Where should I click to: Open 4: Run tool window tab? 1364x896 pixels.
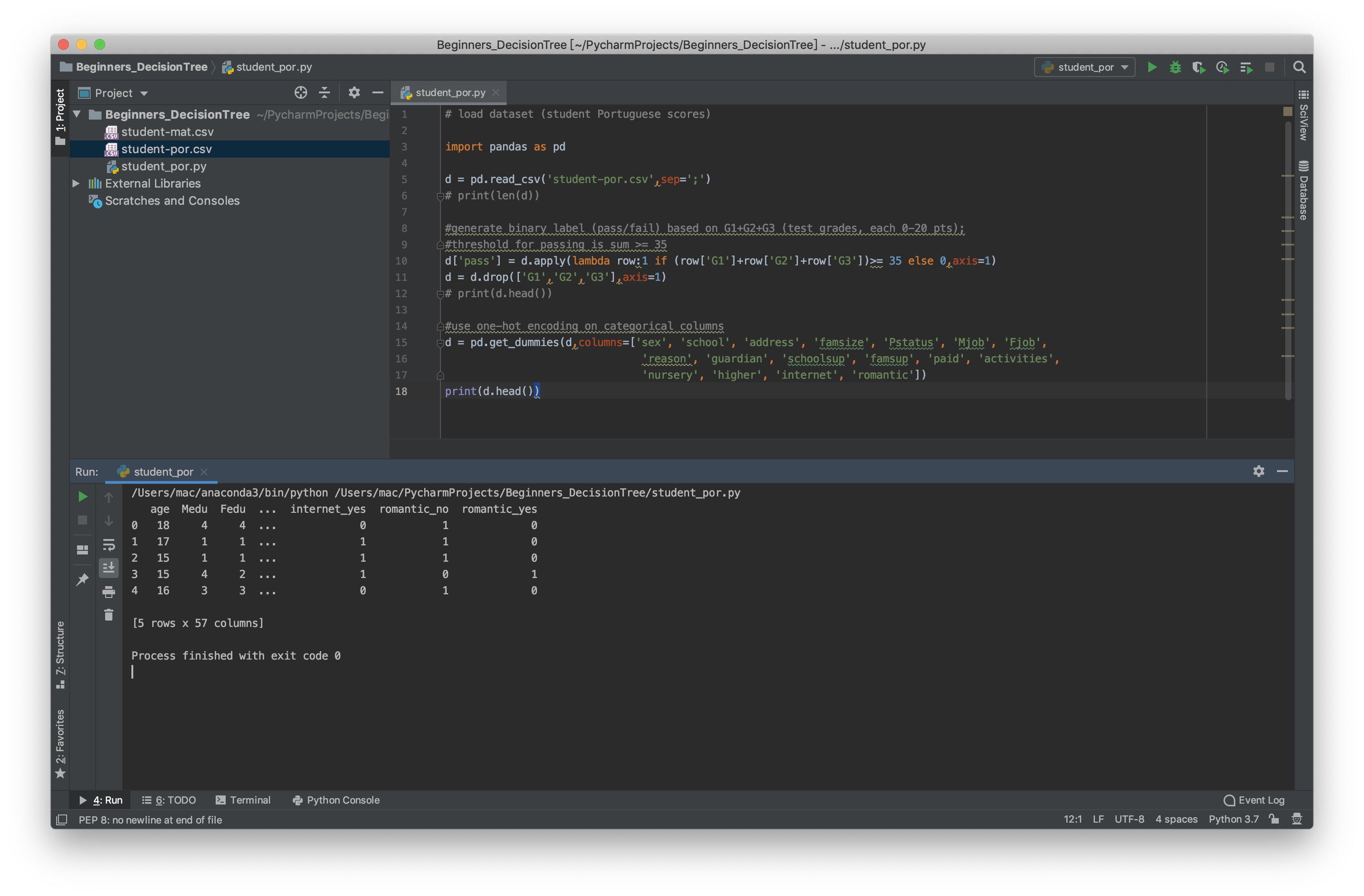102,800
